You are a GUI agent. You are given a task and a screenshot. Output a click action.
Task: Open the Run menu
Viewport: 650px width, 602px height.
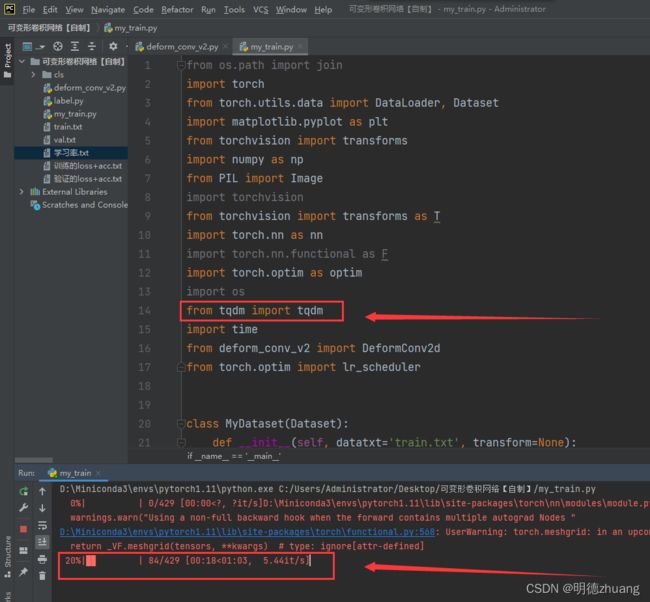(x=208, y=10)
